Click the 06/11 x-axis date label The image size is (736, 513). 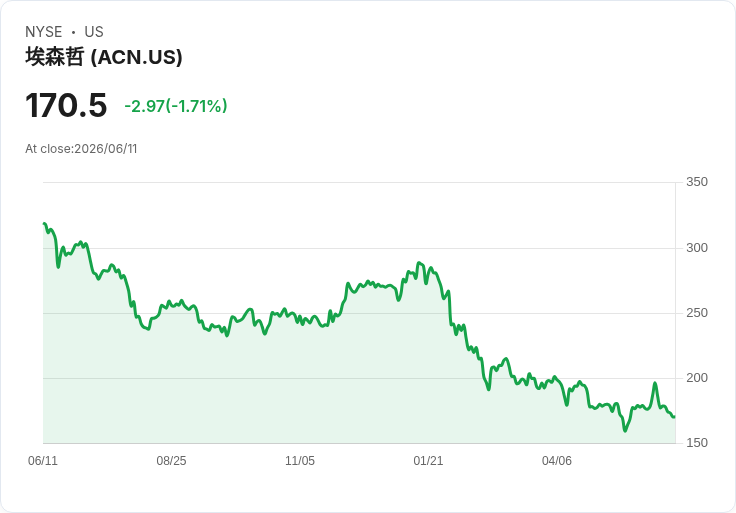click(43, 461)
